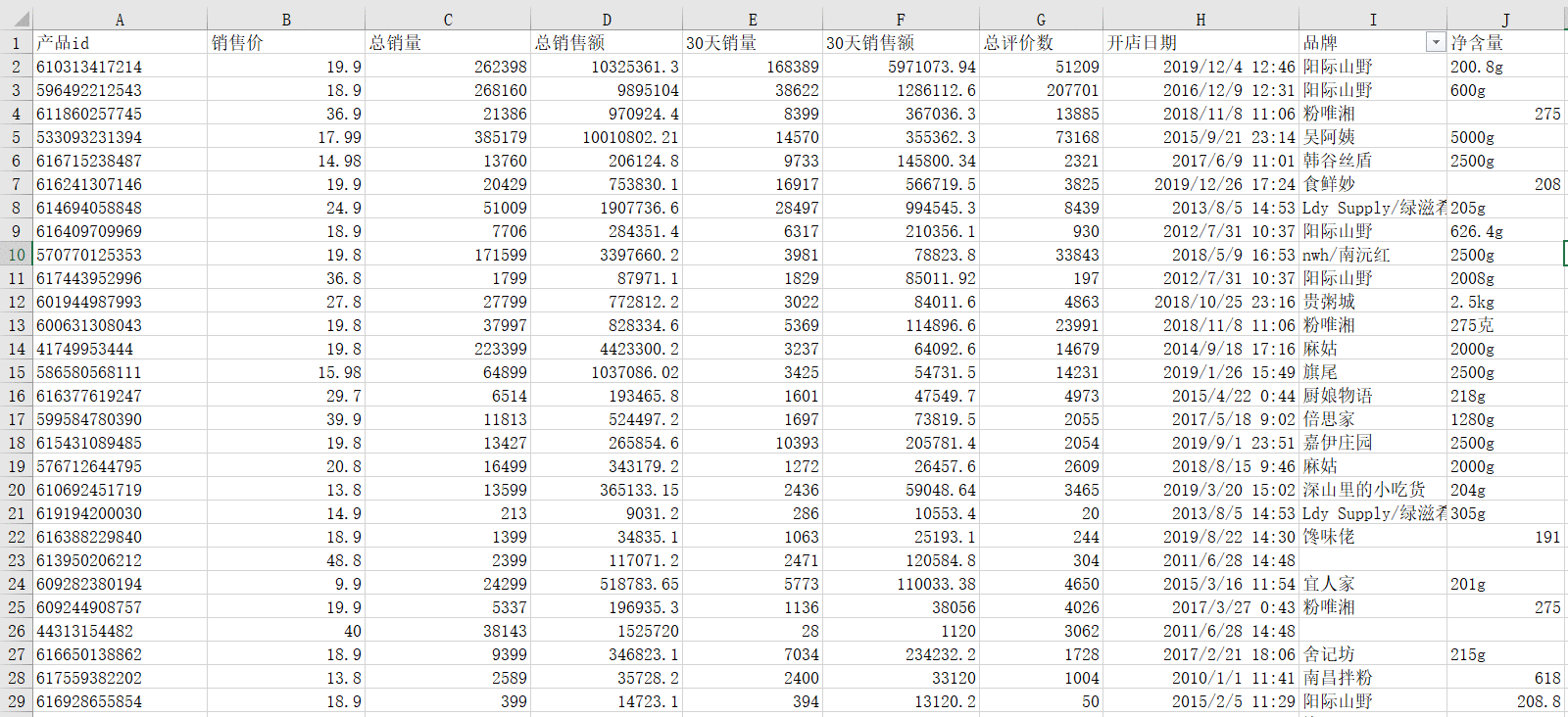Open the 品牌 column filter dropdown
This screenshot has height=717, width=1568.
[1435, 42]
